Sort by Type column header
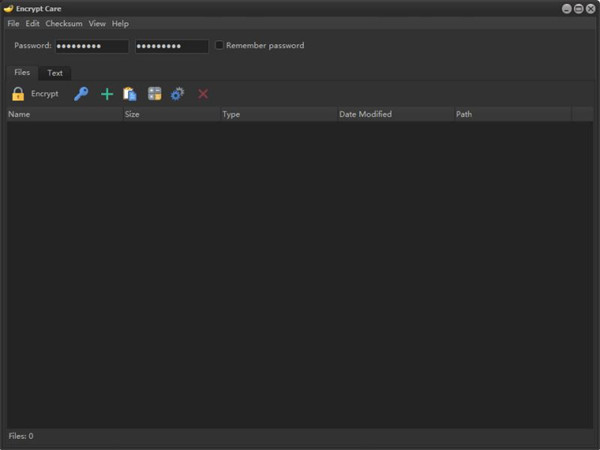600x450 pixels. [x=279, y=114]
